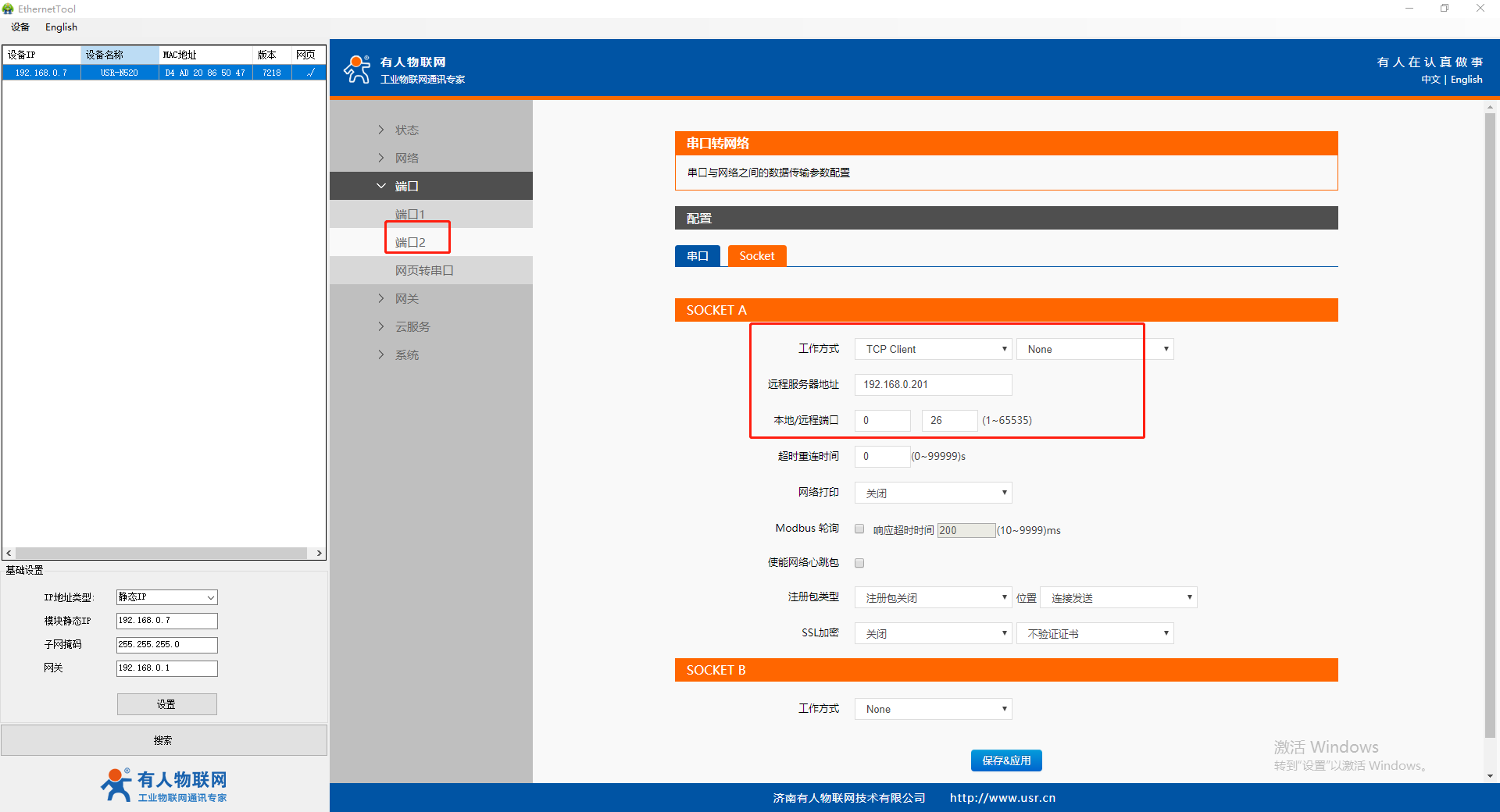This screenshot has width=1500, height=812.
Task: Enable the 使能网络心跳包 checkbox
Action: (x=859, y=563)
